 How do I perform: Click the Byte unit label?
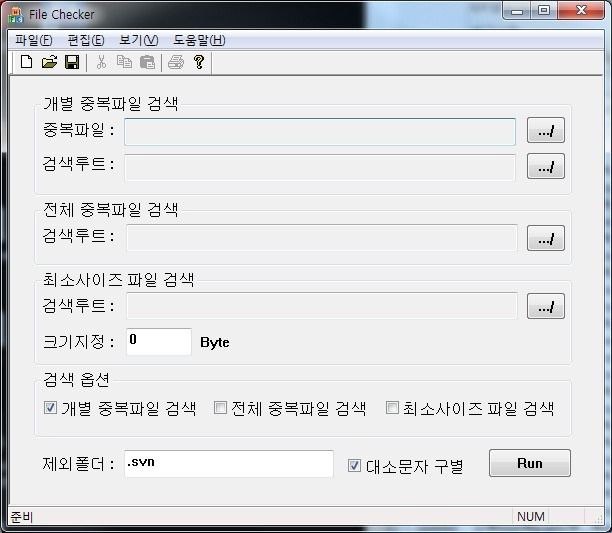[215, 342]
